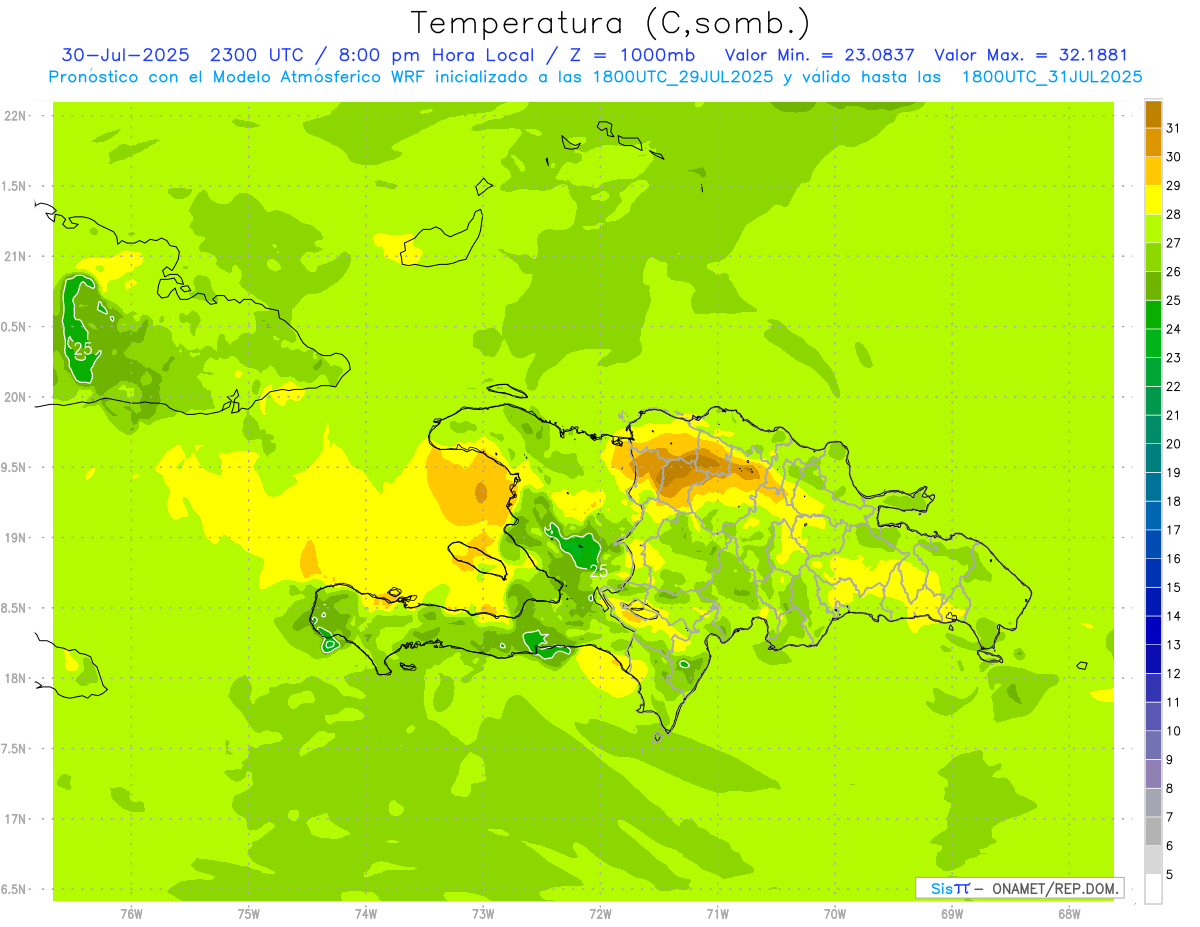Click the latitude axis label '17N'

[16, 819]
